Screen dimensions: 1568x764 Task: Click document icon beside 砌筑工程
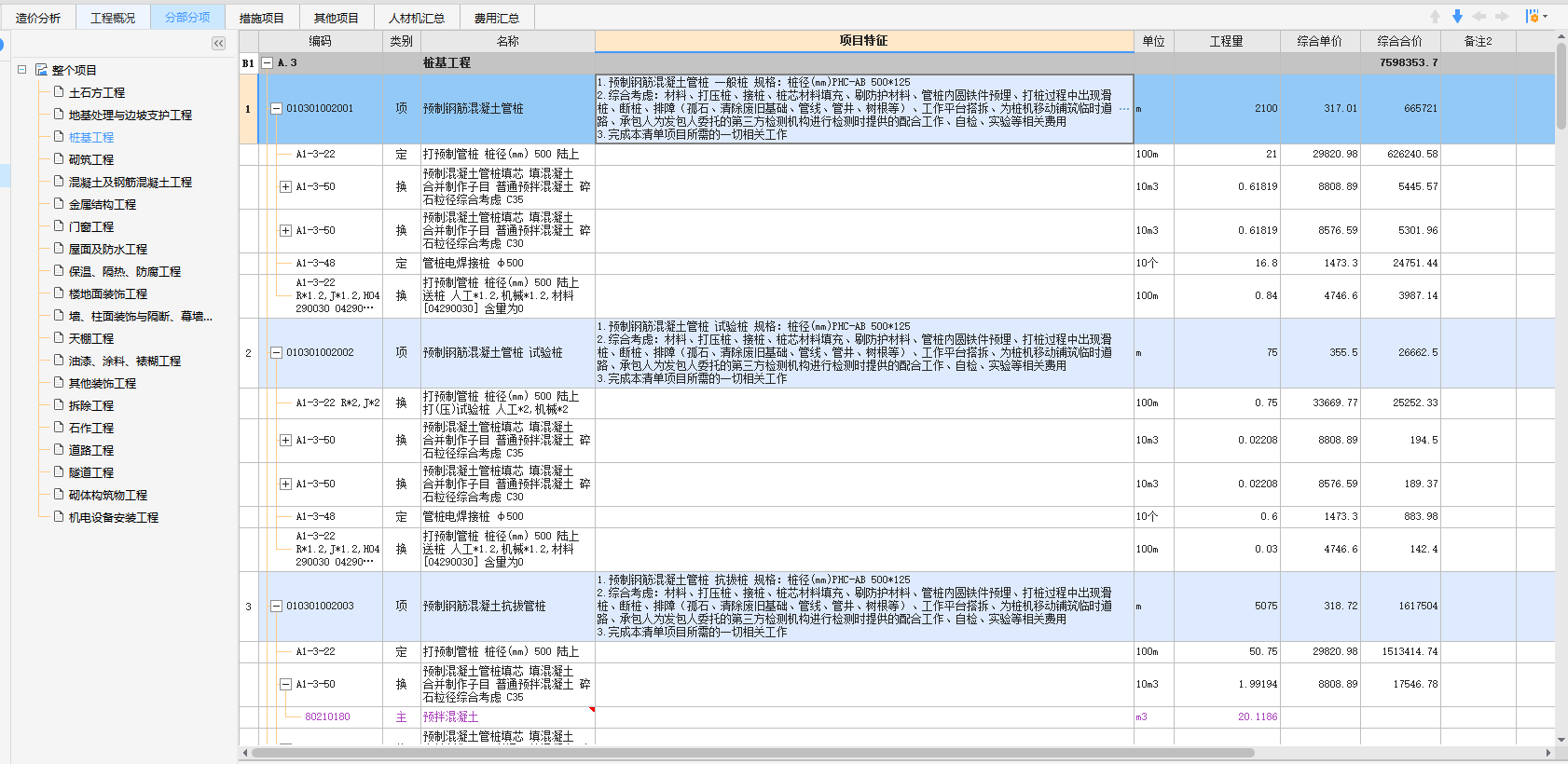click(59, 159)
